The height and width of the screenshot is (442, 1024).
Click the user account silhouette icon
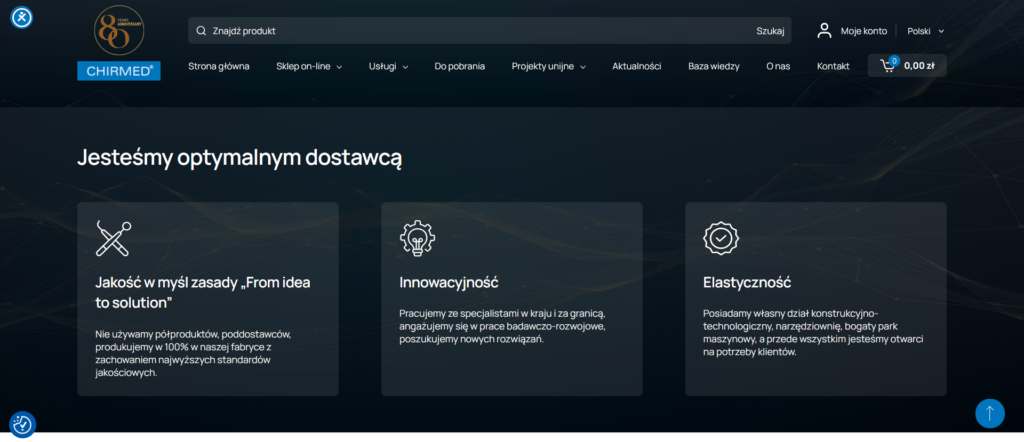(825, 31)
